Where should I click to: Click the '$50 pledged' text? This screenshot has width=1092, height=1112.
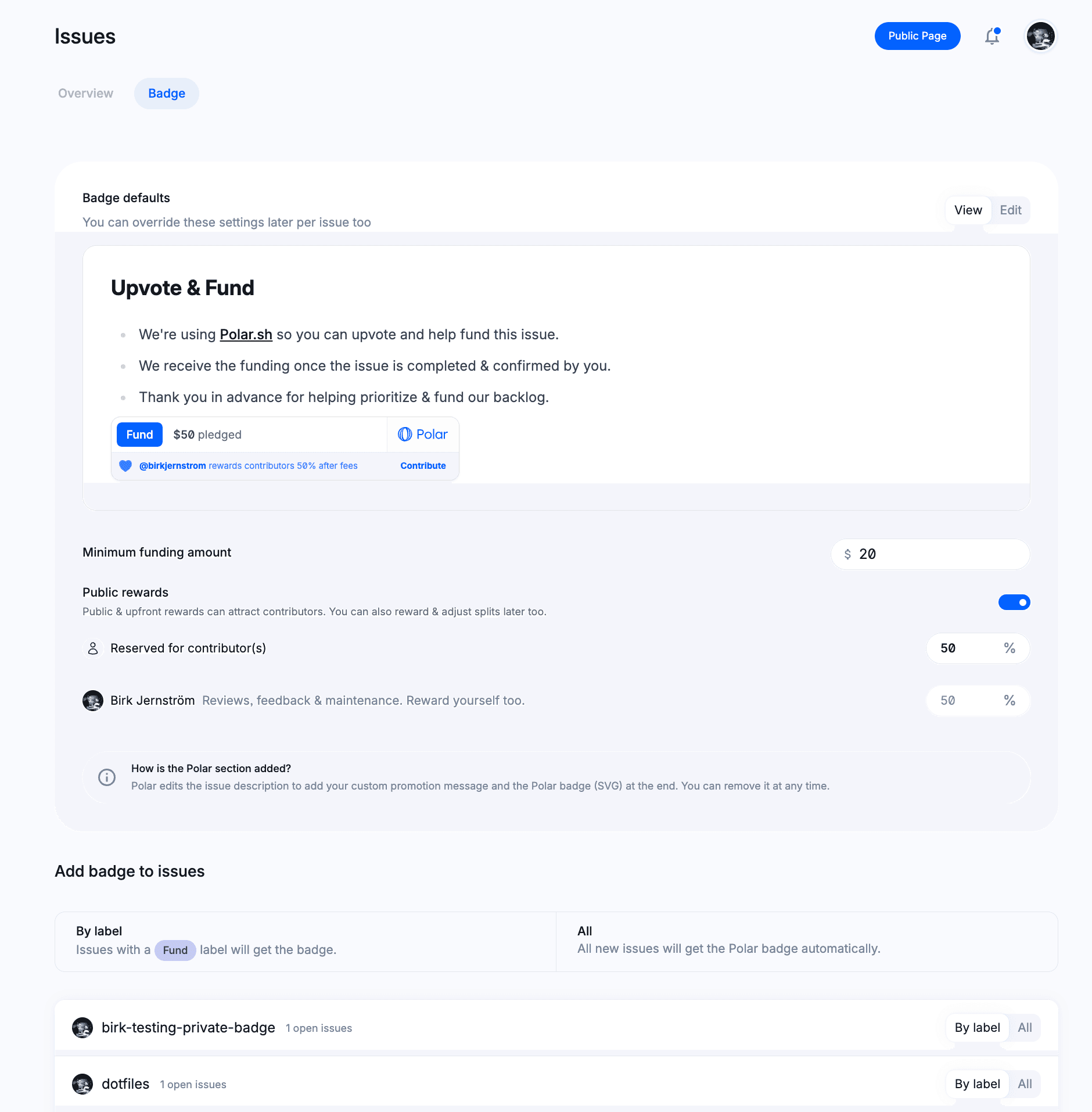click(207, 435)
